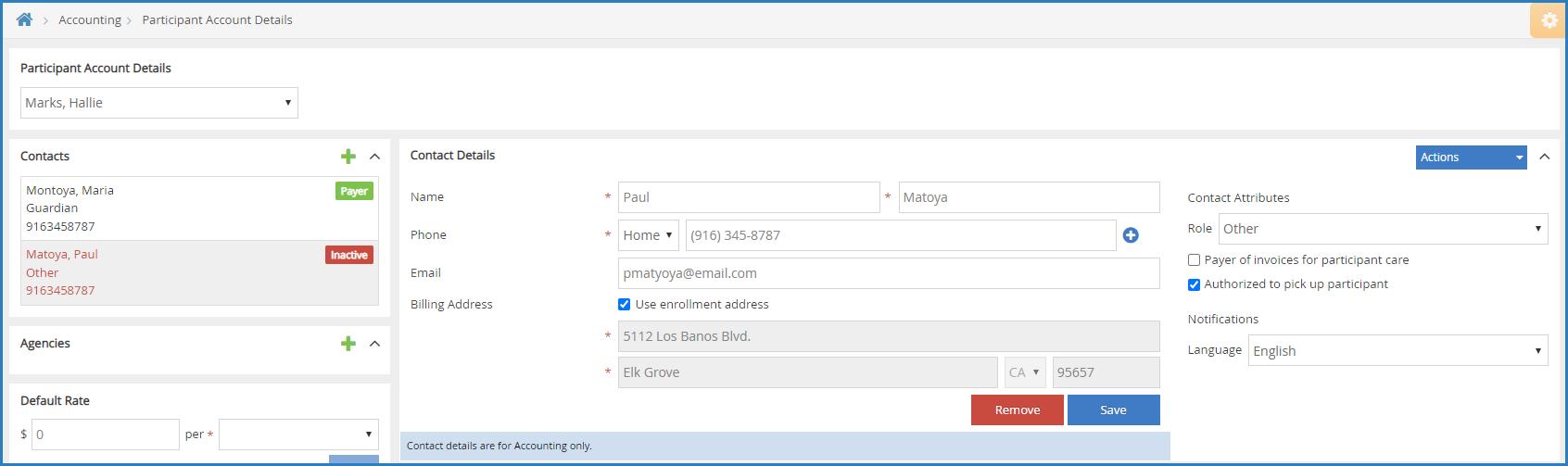
Task: Click the red Inactive badge
Action: click(349, 256)
